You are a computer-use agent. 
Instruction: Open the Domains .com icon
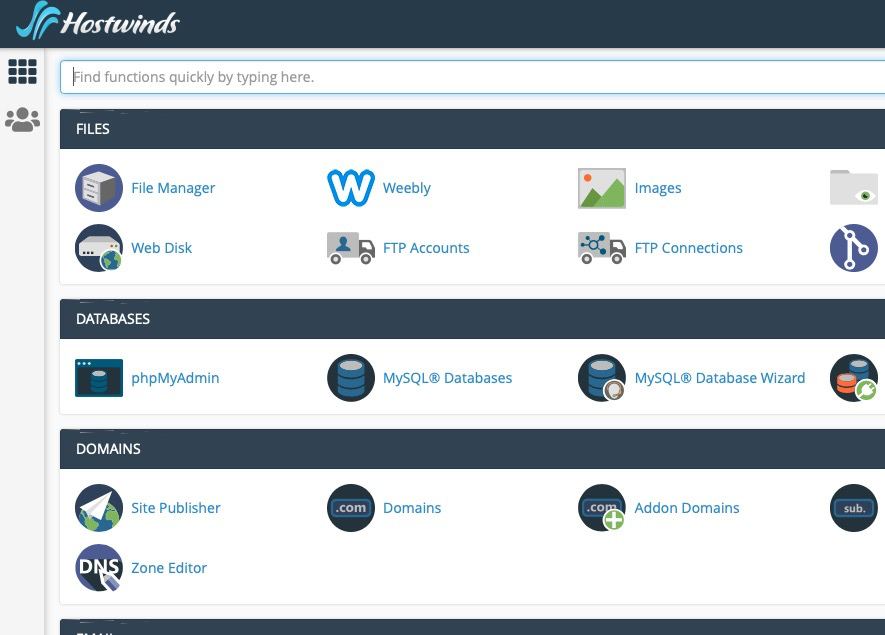point(351,508)
